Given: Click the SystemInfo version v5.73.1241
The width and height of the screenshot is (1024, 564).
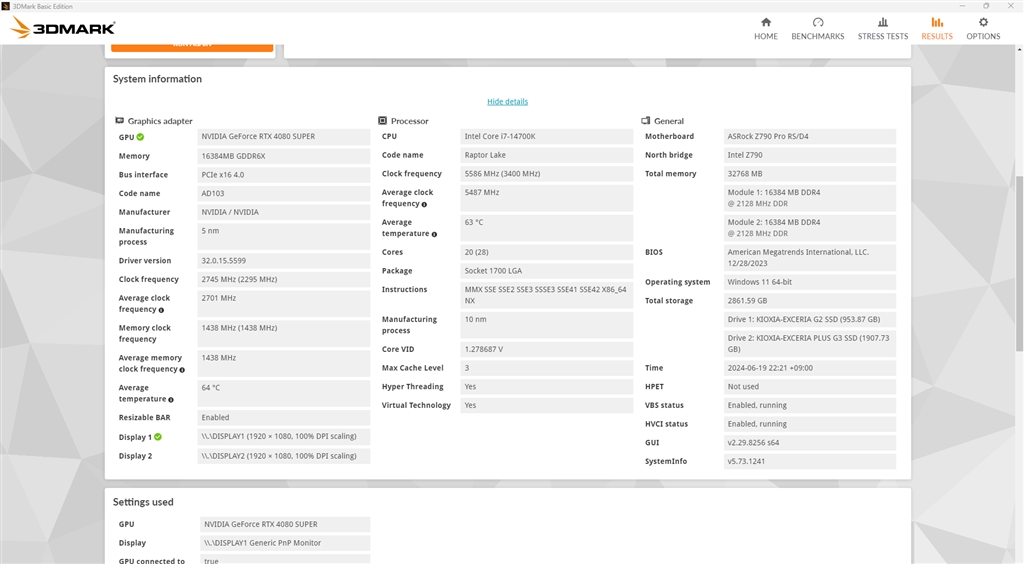Looking at the screenshot, I should [x=810, y=462].
